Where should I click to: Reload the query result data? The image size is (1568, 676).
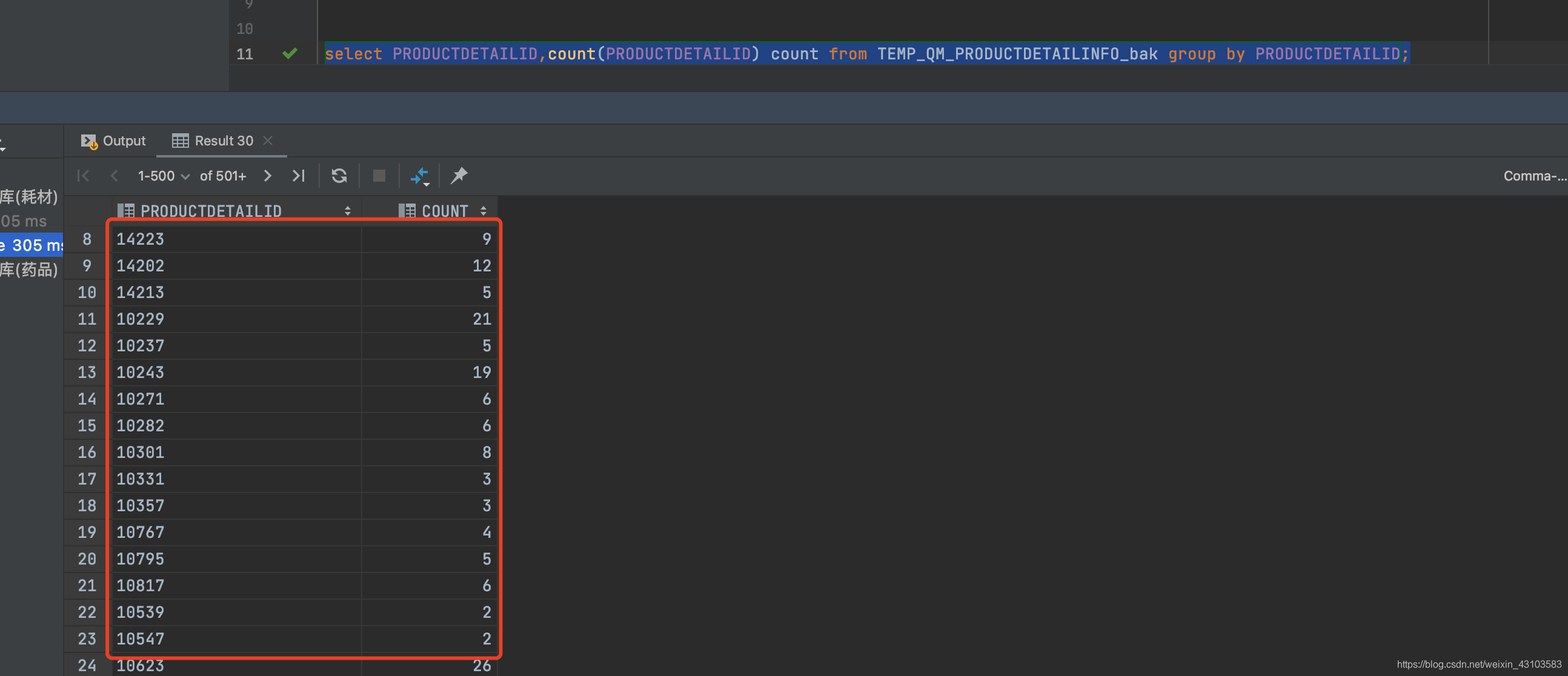pyautogui.click(x=339, y=176)
